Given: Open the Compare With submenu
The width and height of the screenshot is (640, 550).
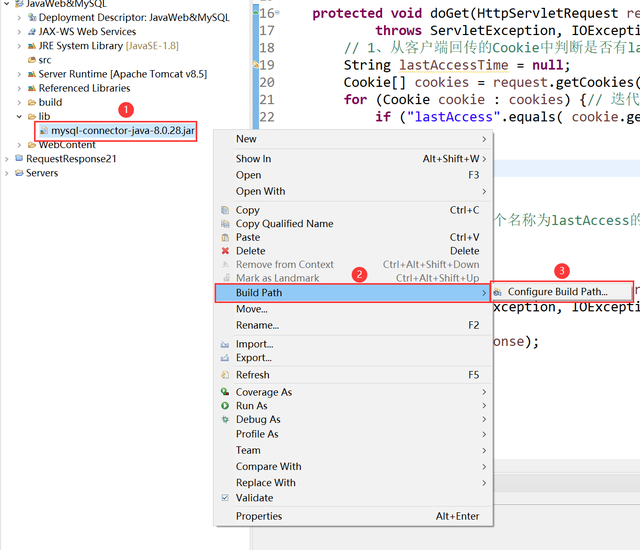Looking at the screenshot, I should click(353, 466).
